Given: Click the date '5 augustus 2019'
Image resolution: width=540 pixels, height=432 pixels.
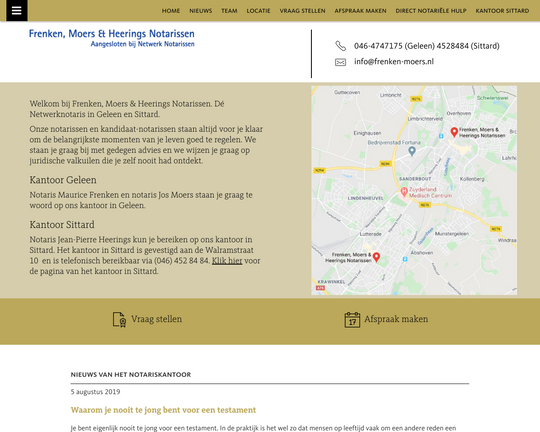Looking at the screenshot, I should 95,392.
